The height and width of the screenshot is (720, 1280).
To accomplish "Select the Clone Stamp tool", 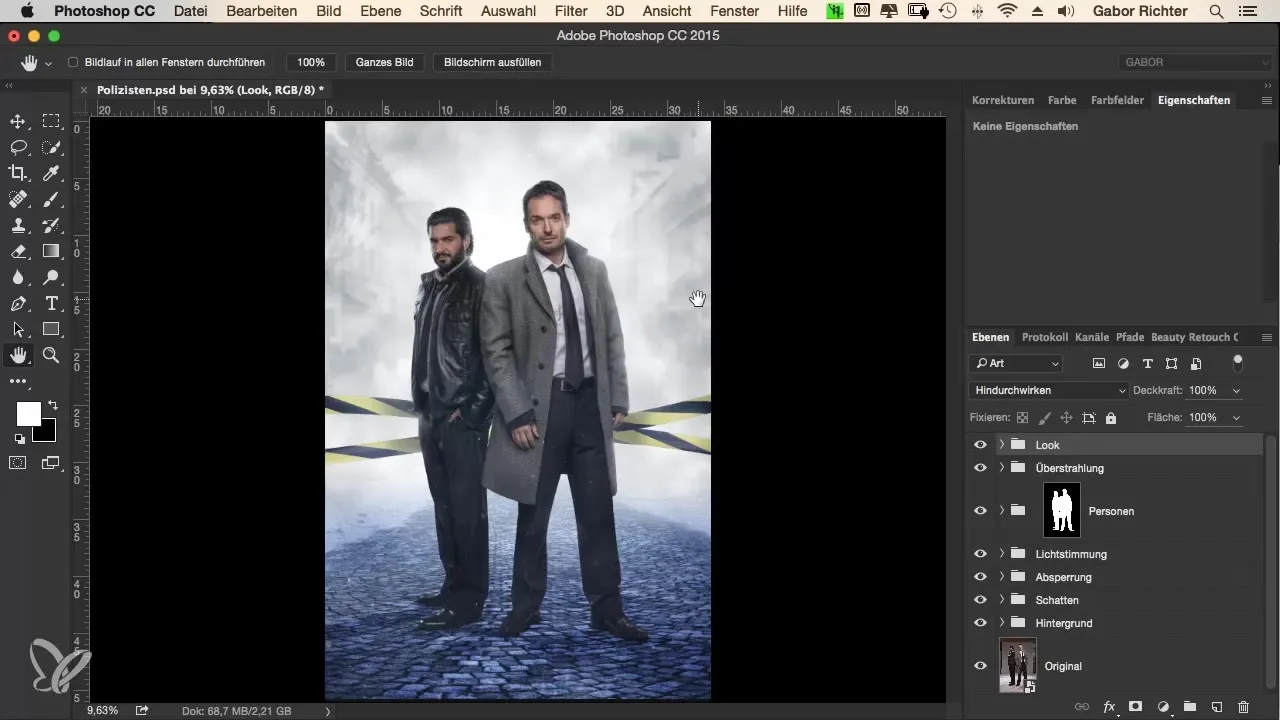I will (18, 226).
